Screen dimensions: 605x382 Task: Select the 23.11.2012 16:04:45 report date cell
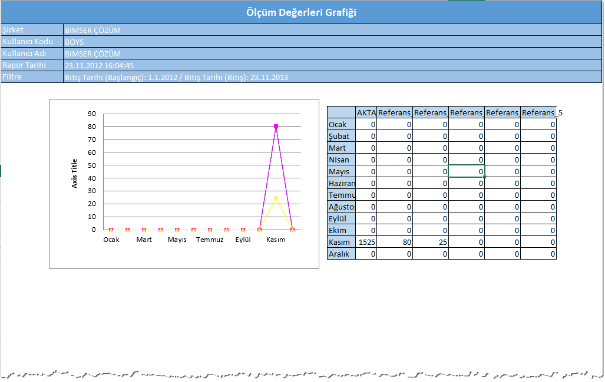tap(333, 65)
